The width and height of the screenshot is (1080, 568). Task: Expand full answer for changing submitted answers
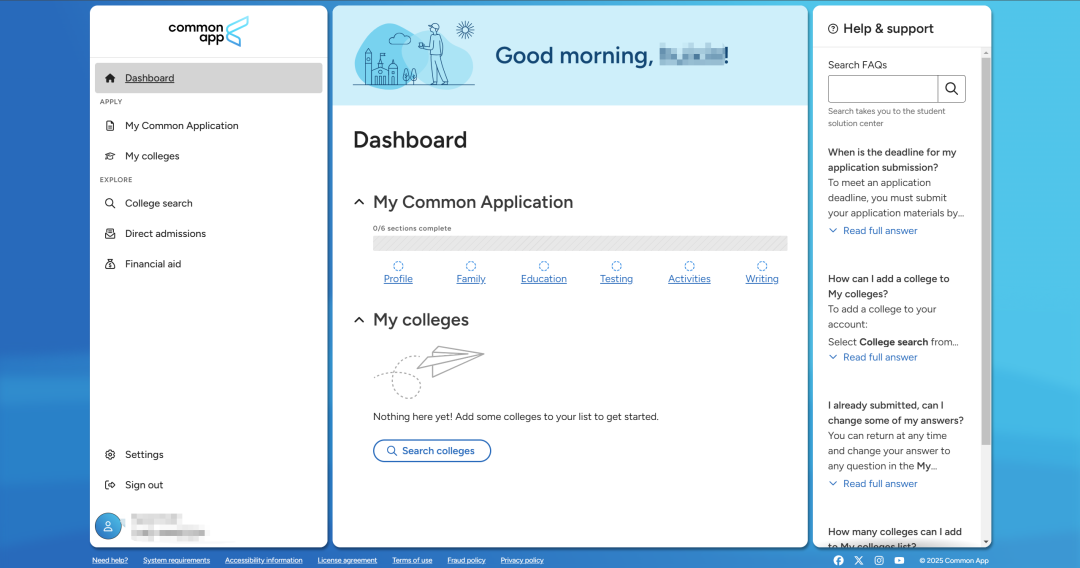click(x=873, y=484)
